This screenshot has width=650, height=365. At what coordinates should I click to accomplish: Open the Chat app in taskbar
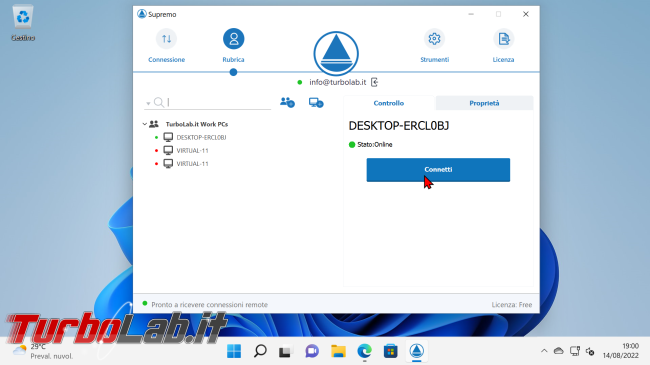coord(312,351)
